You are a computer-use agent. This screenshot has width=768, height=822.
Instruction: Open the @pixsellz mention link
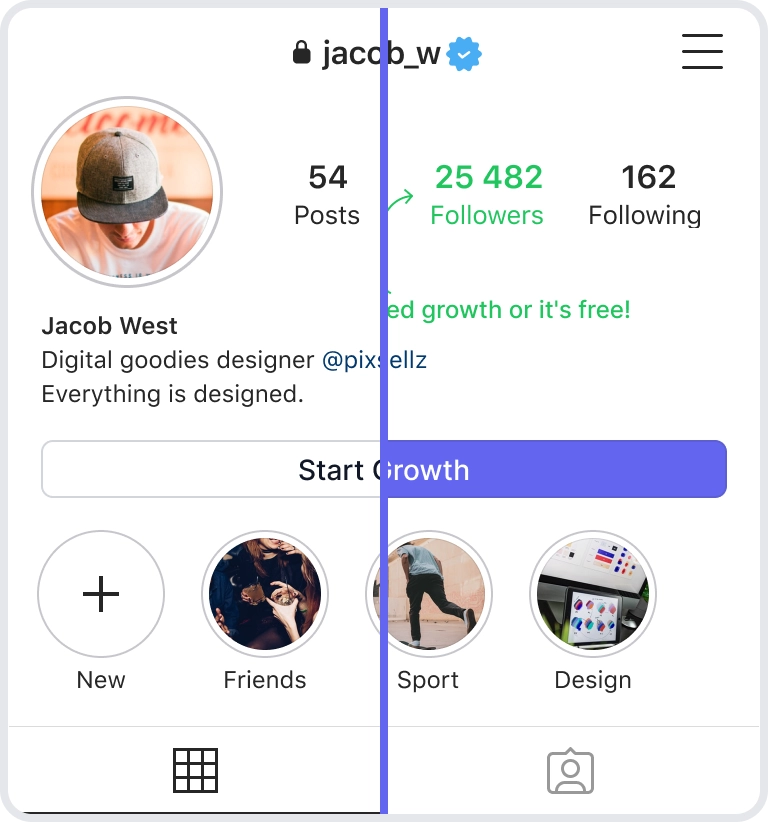pyautogui.click(x=374, y=360)
